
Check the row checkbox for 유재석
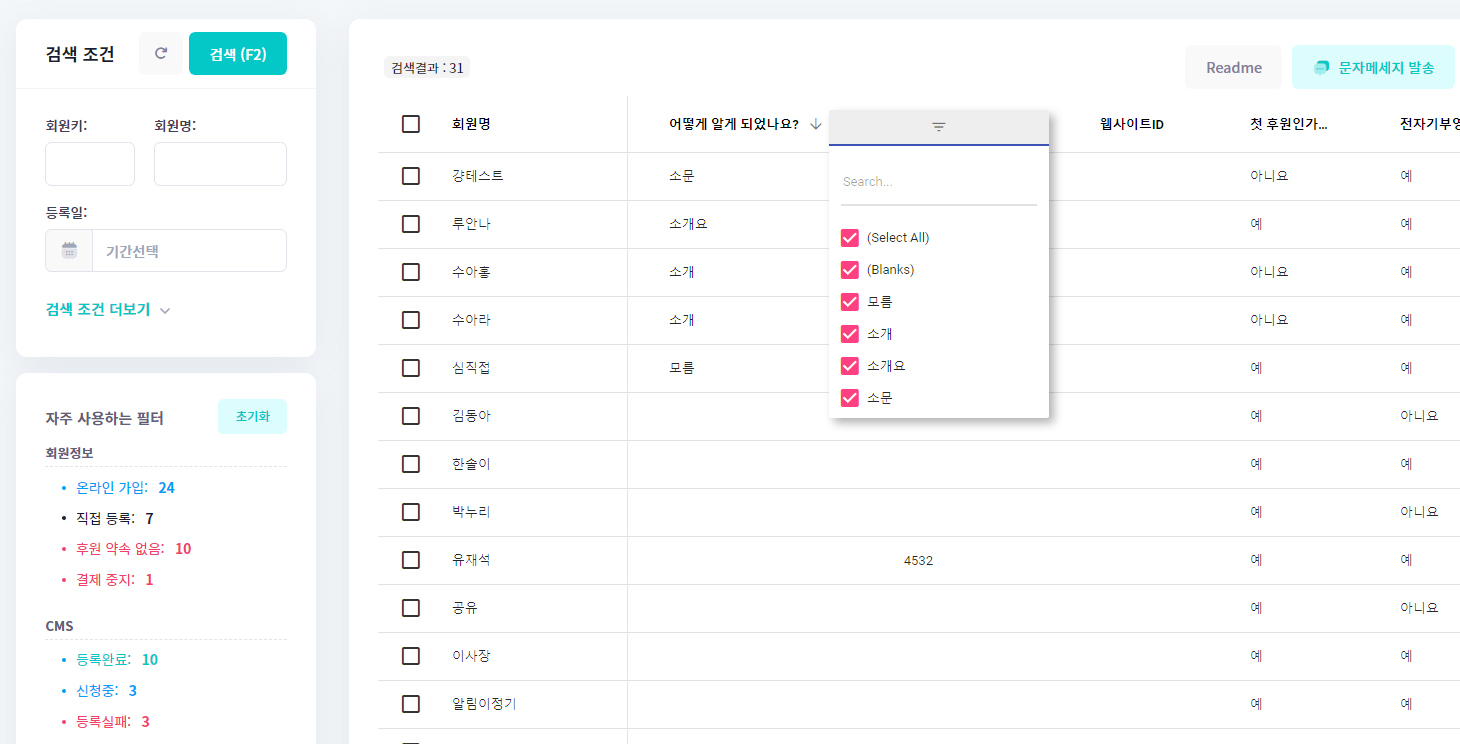pyautogui.click(x=411, y=560)
